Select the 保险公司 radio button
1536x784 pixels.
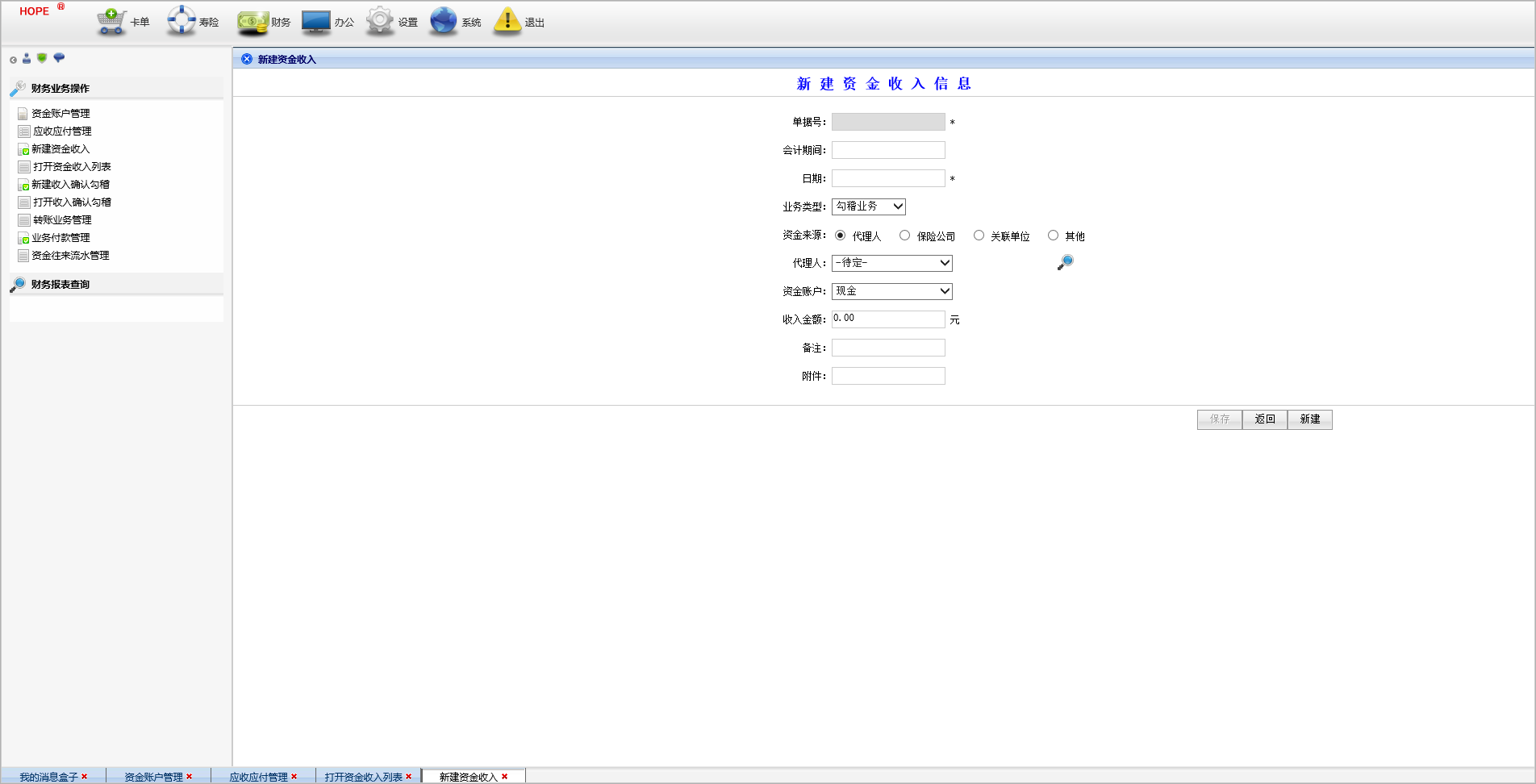click(905, 236)
